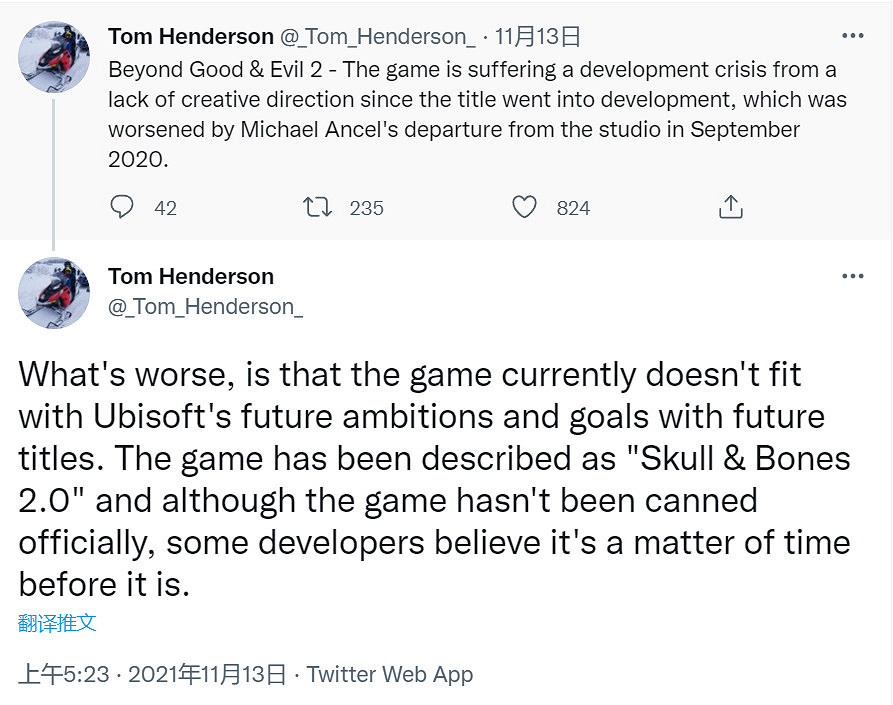Click the @_Tom_Henderson_ handle in the first tweet header

pyautogui.click(x=378, y=37)
